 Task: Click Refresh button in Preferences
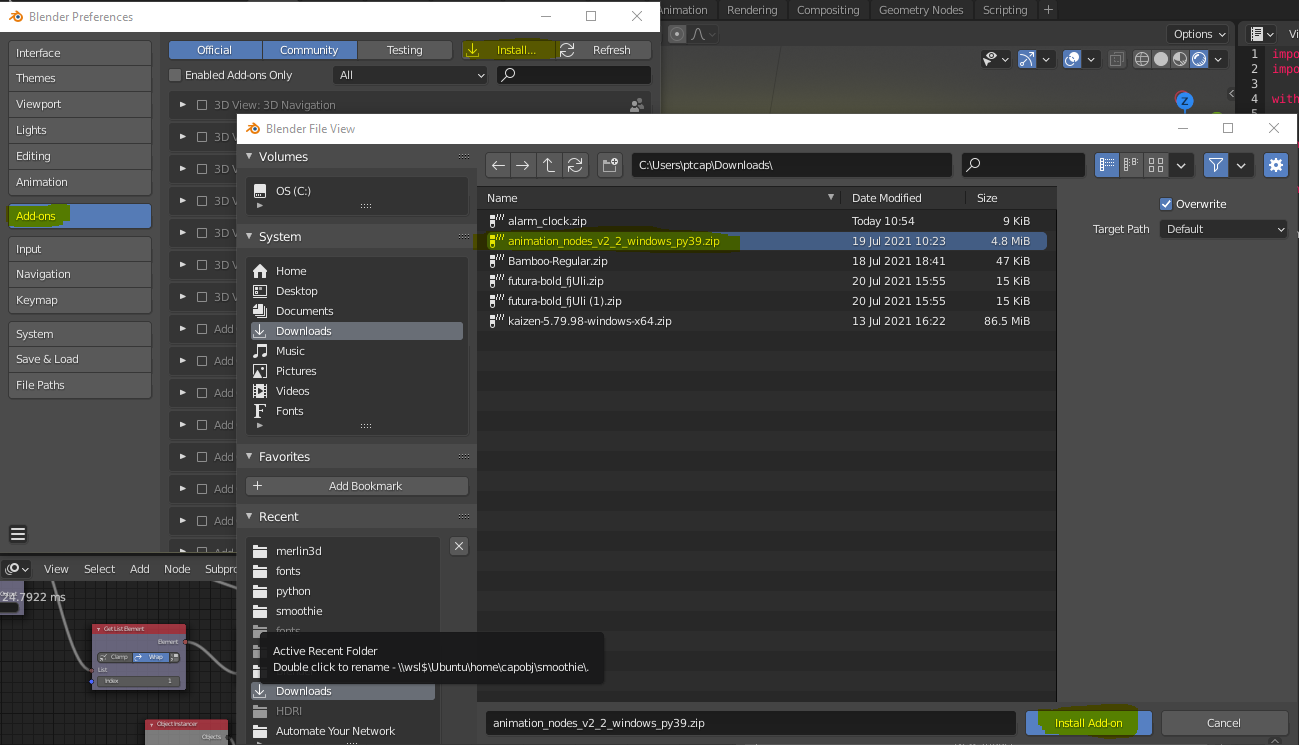tap(604, 50)
